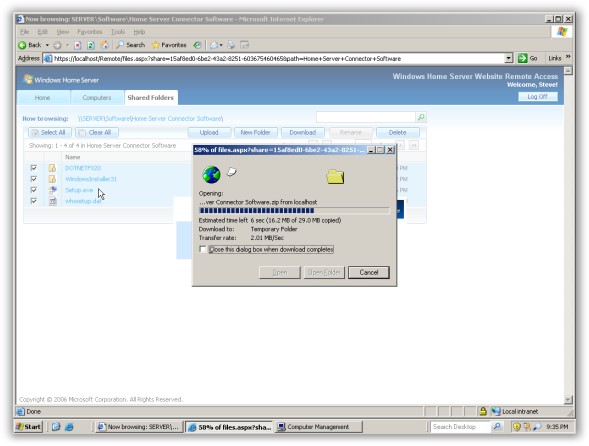Open the Mail icon dropdown arrow
The image size is (589, 446).
click(x=221, y=45)
